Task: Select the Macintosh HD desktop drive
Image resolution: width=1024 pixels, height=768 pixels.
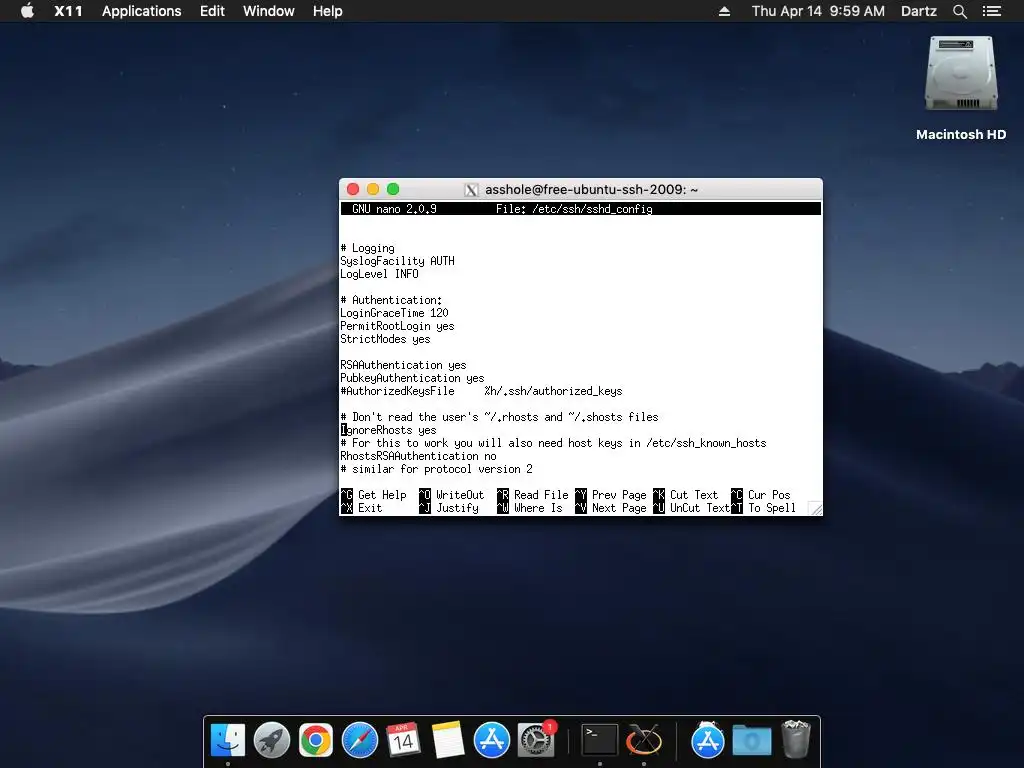Action: tap(961, 88)
